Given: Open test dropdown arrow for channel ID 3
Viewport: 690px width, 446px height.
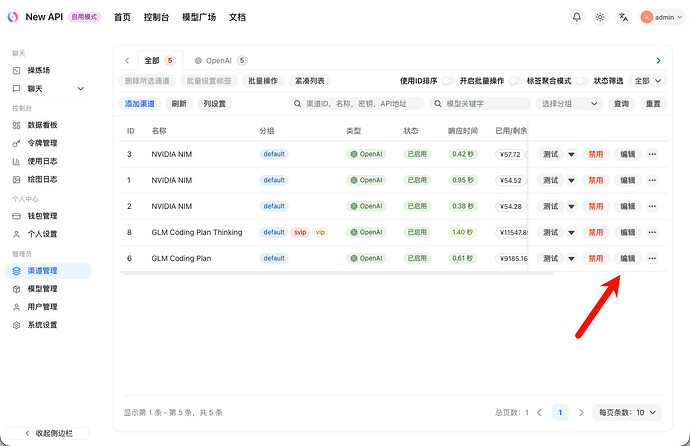Looking at the screenshot, I should point(571,154).
